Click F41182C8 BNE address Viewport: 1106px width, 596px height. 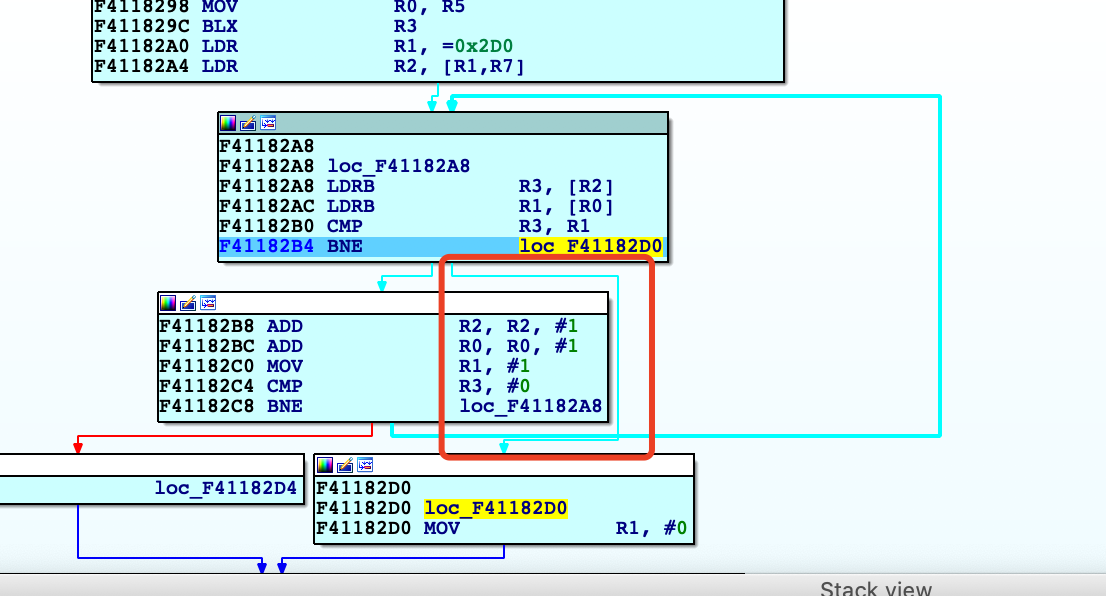pyautogui.click(x=206, y=406)
